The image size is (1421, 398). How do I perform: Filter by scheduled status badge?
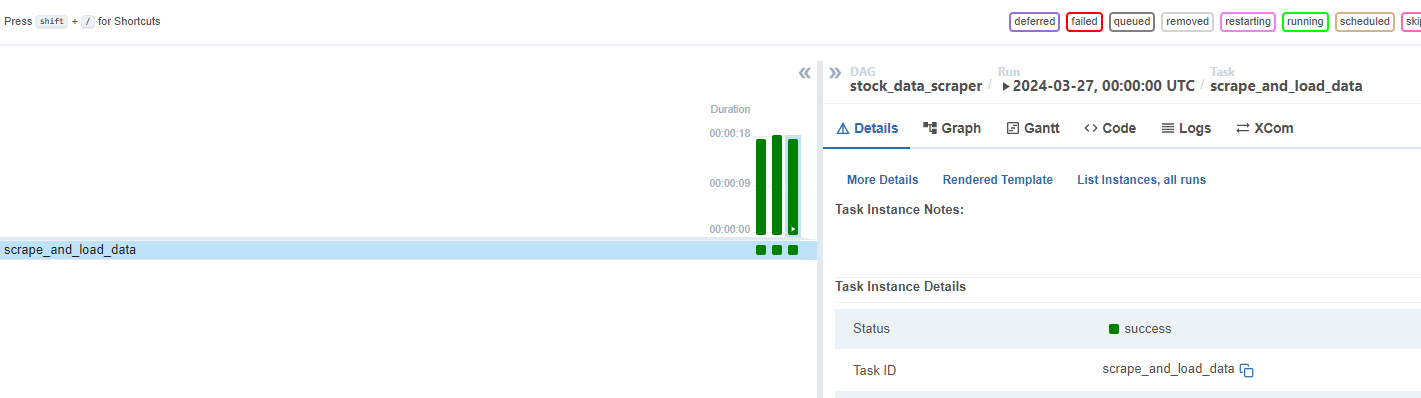pyautogui.click(x=1364, y=21)
